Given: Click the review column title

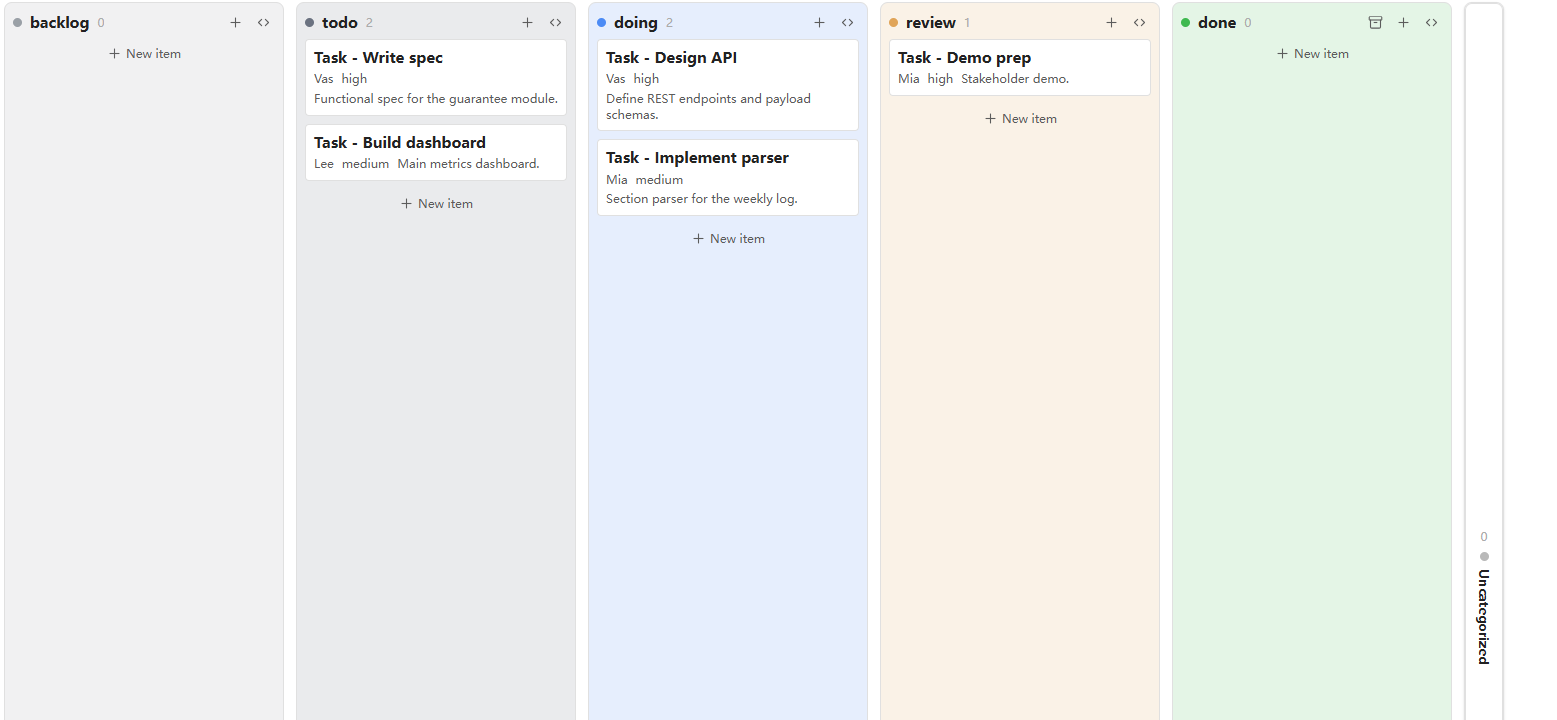Looking at the screenshot, I should click(931, 23).
